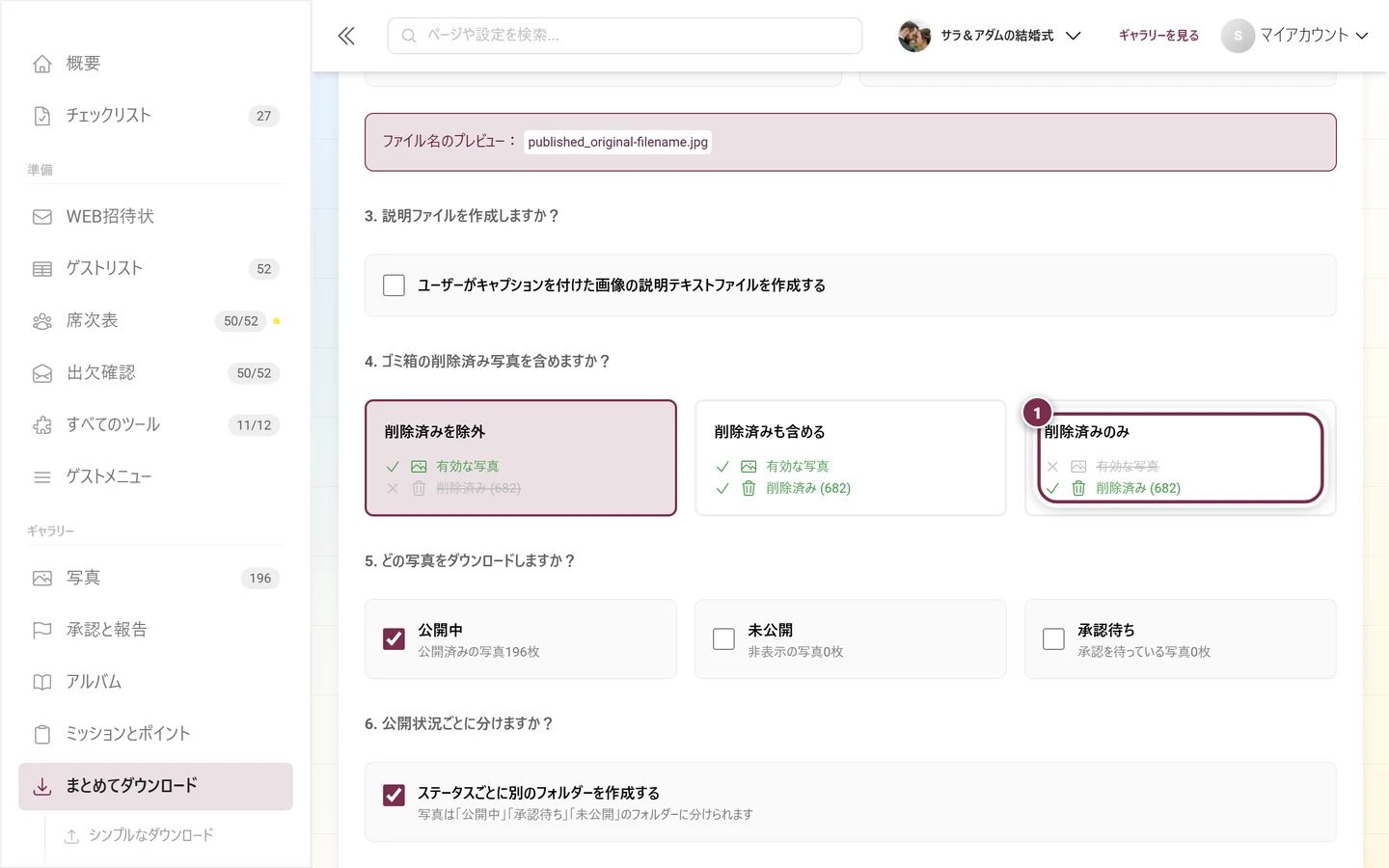Click the まとめてダウンロード download icon
Screen dimensions: 1389x868
pyautogui.click(x=42, y=787)
